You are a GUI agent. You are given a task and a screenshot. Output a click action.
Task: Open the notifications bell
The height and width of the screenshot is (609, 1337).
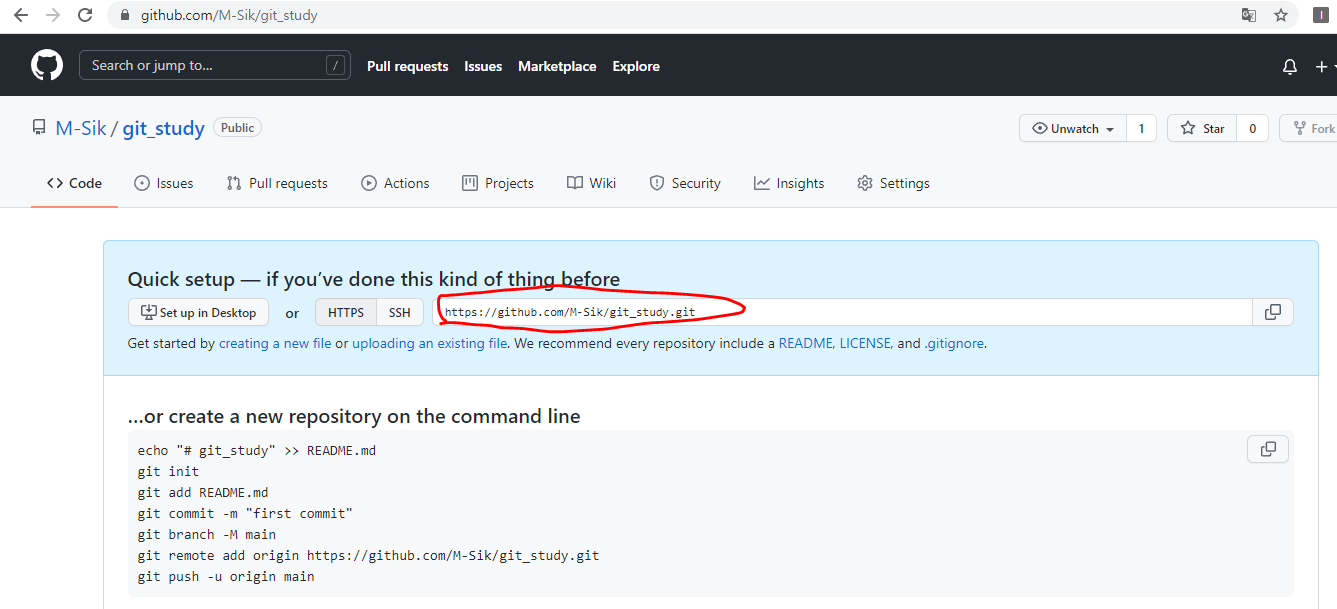tap(1290, 66)
